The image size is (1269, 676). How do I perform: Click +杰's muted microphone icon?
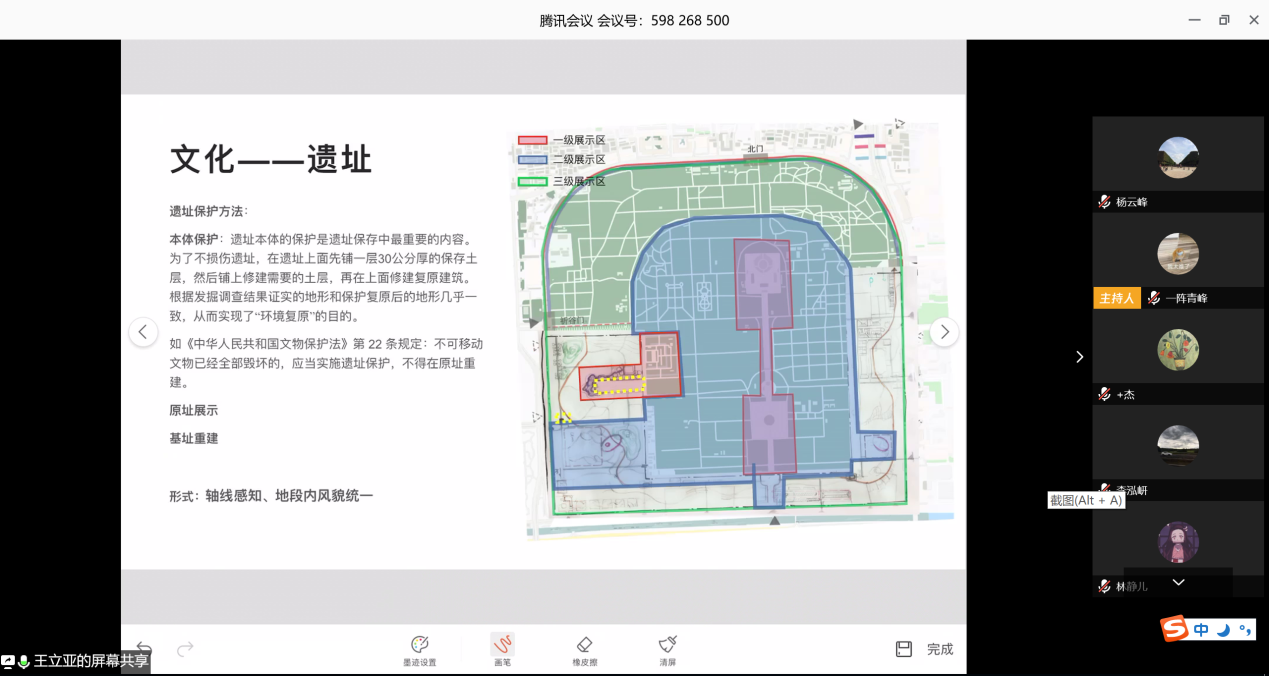pyautogui.click(x=1104, y=394)
